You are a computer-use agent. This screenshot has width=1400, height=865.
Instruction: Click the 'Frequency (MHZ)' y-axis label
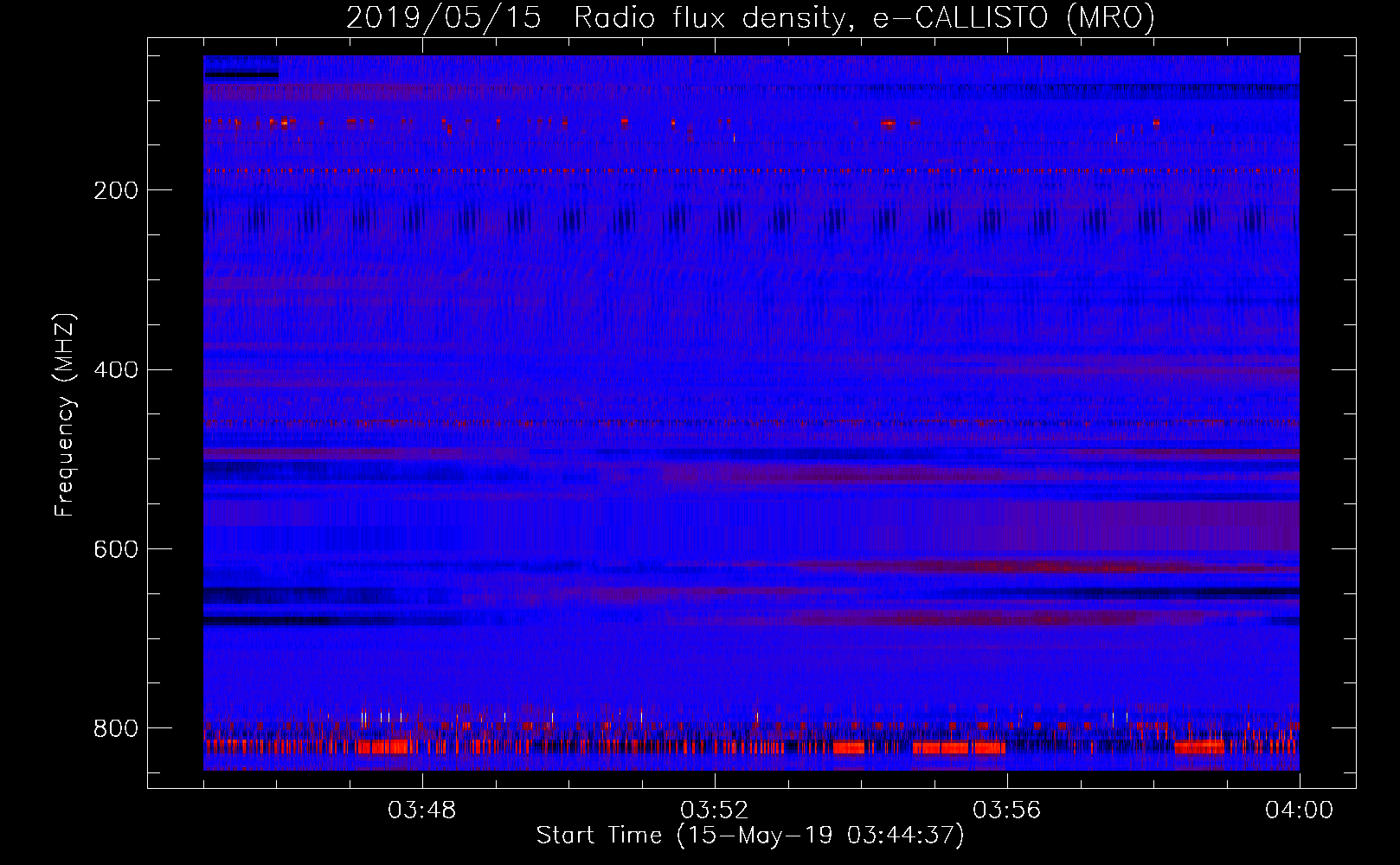coord(65,414)
